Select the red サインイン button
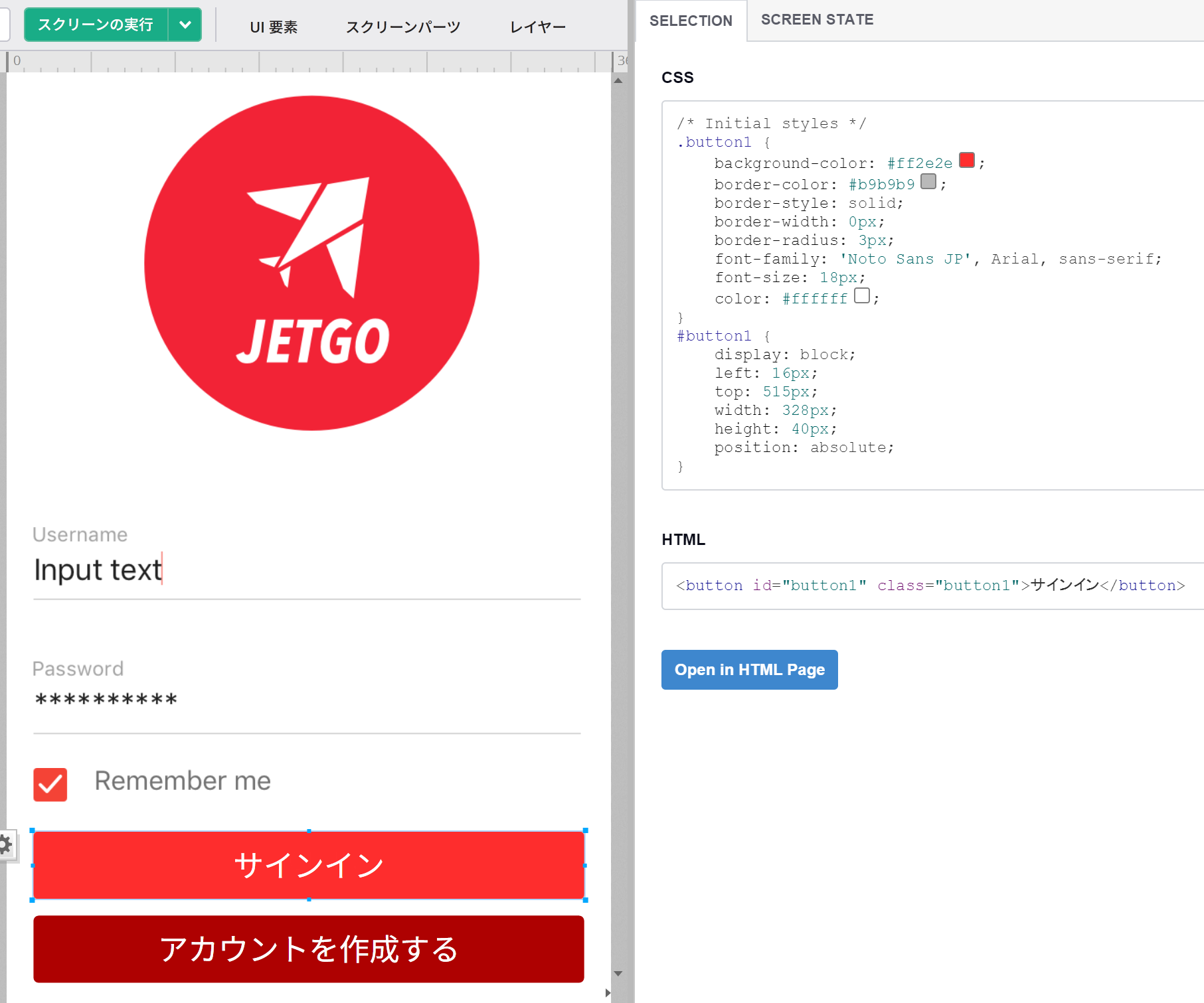The height and width of the screenshot is (1003, 1204). [309, 866]
